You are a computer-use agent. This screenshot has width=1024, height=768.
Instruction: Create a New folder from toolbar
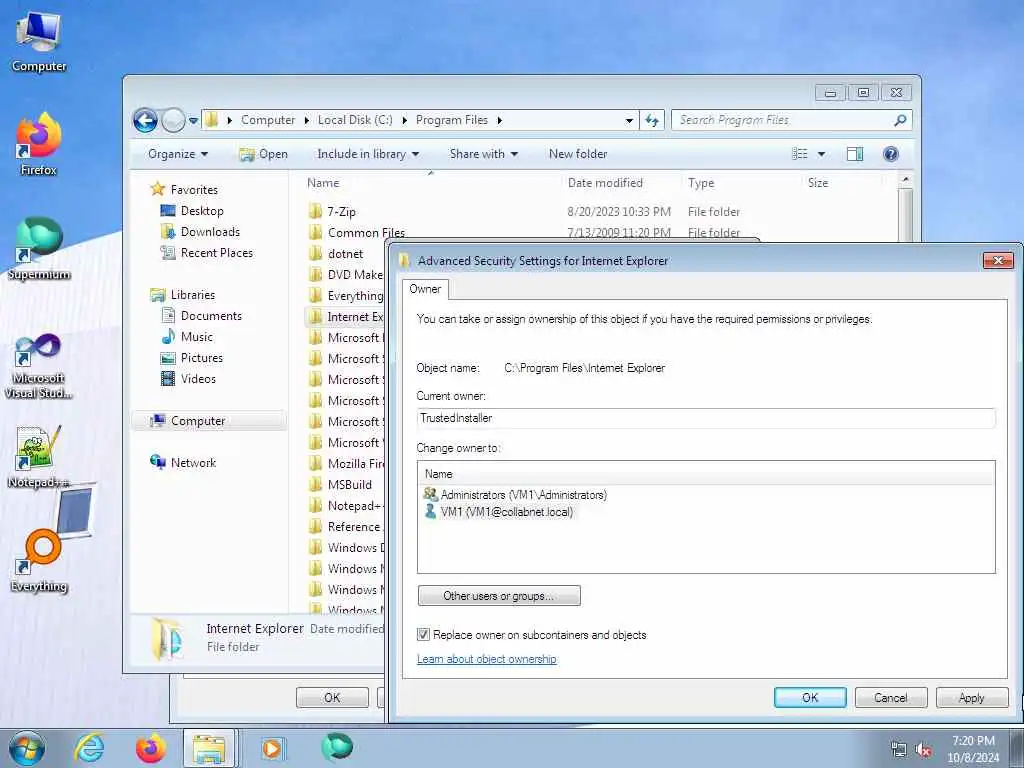[578, 154]
